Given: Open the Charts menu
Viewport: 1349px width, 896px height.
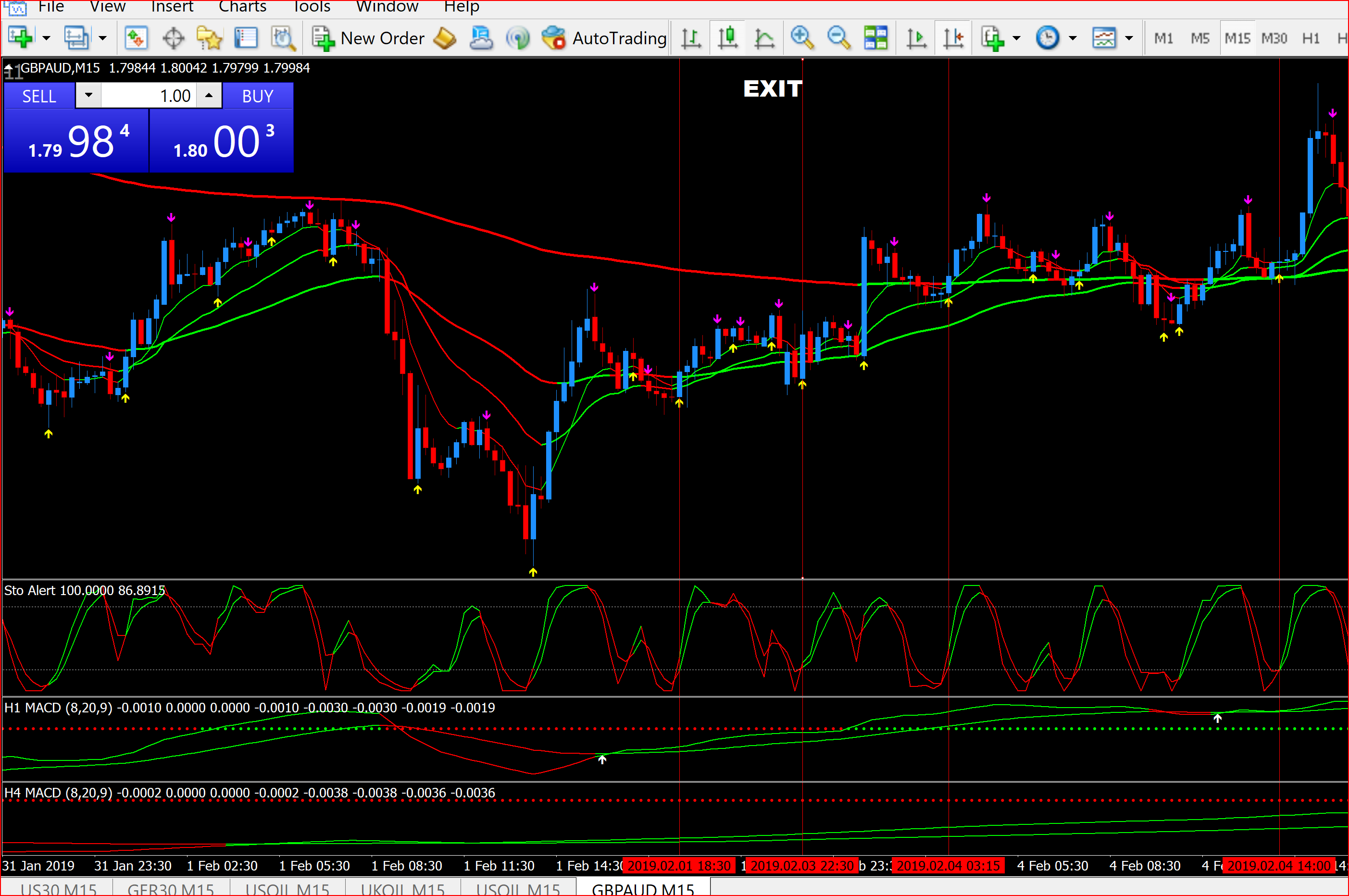Looking at the screenshot, I should (242, 7).
